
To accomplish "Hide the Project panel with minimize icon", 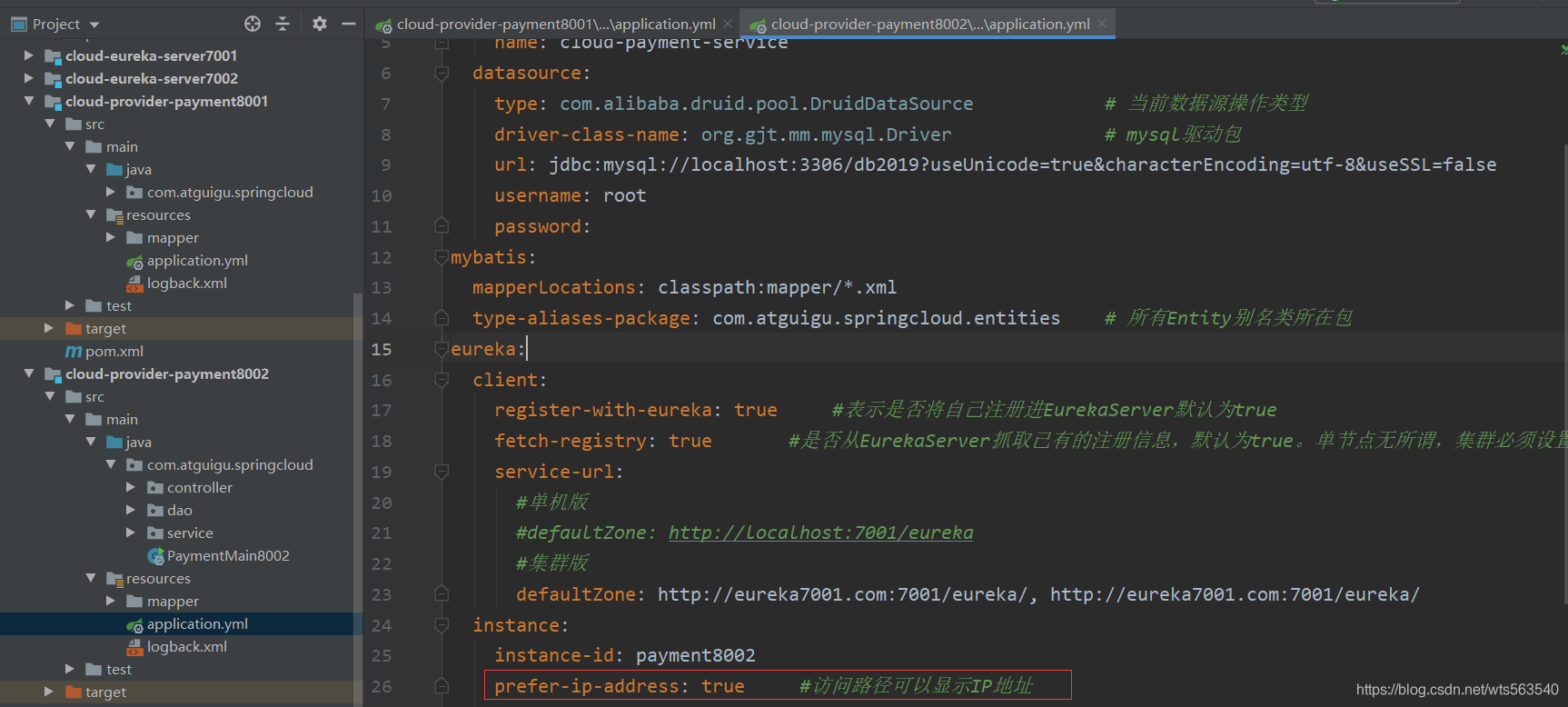I will [348, 24].
